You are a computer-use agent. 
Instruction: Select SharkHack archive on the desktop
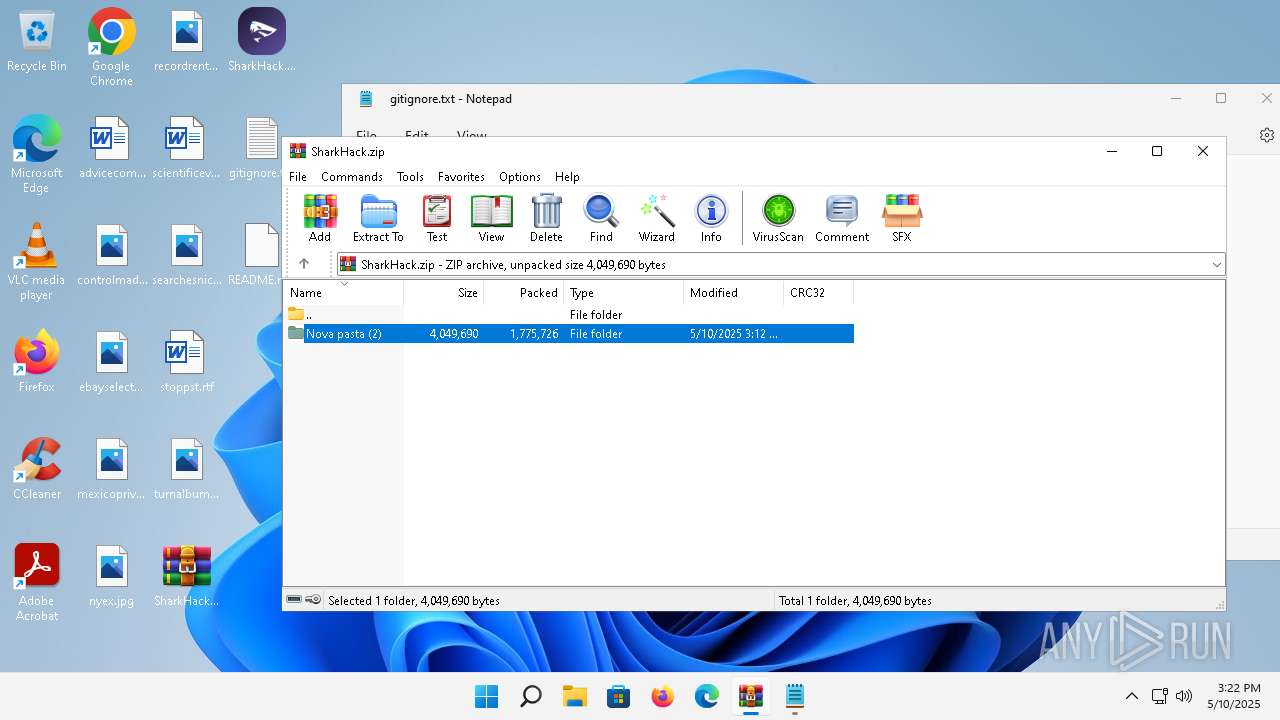[x=187, y=576]
